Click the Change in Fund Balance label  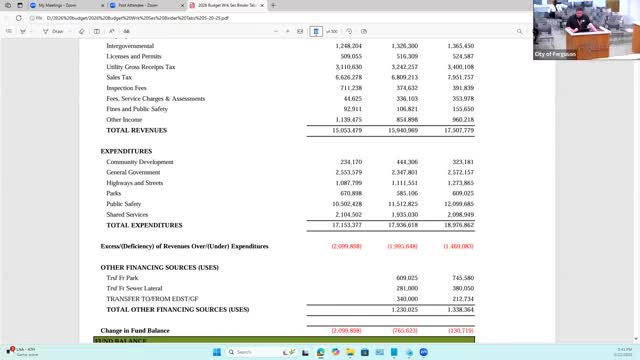135,330
